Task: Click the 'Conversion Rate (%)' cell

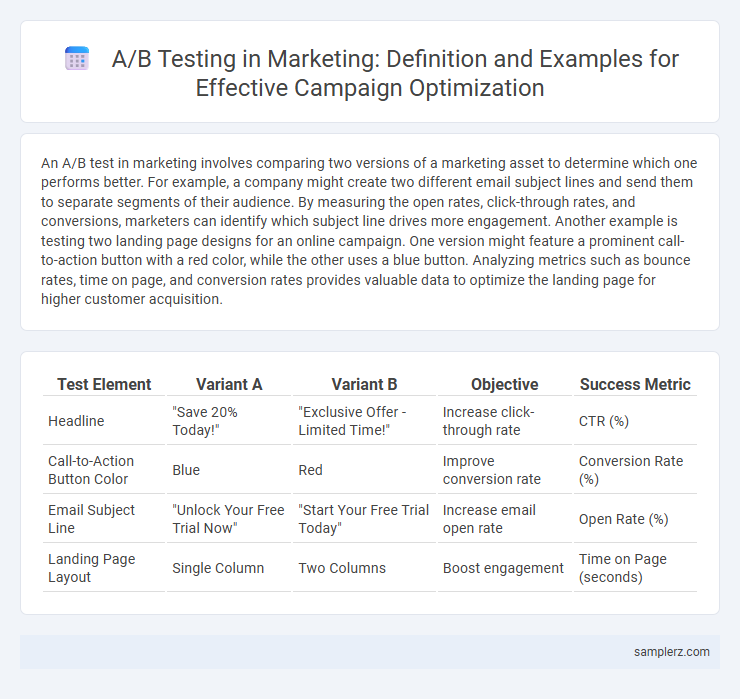Action: click(635, 470)
